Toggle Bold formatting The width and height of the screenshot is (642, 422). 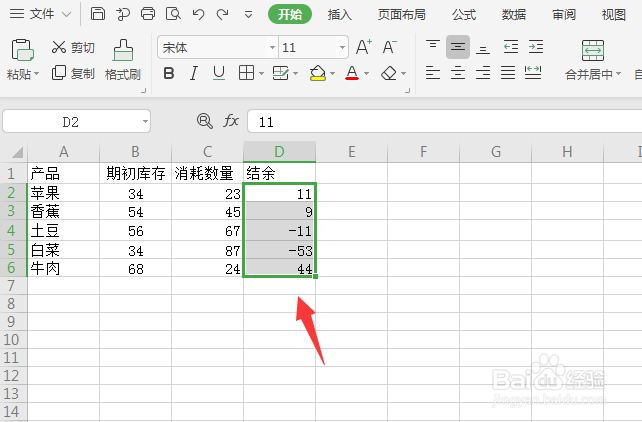point(169,74)
